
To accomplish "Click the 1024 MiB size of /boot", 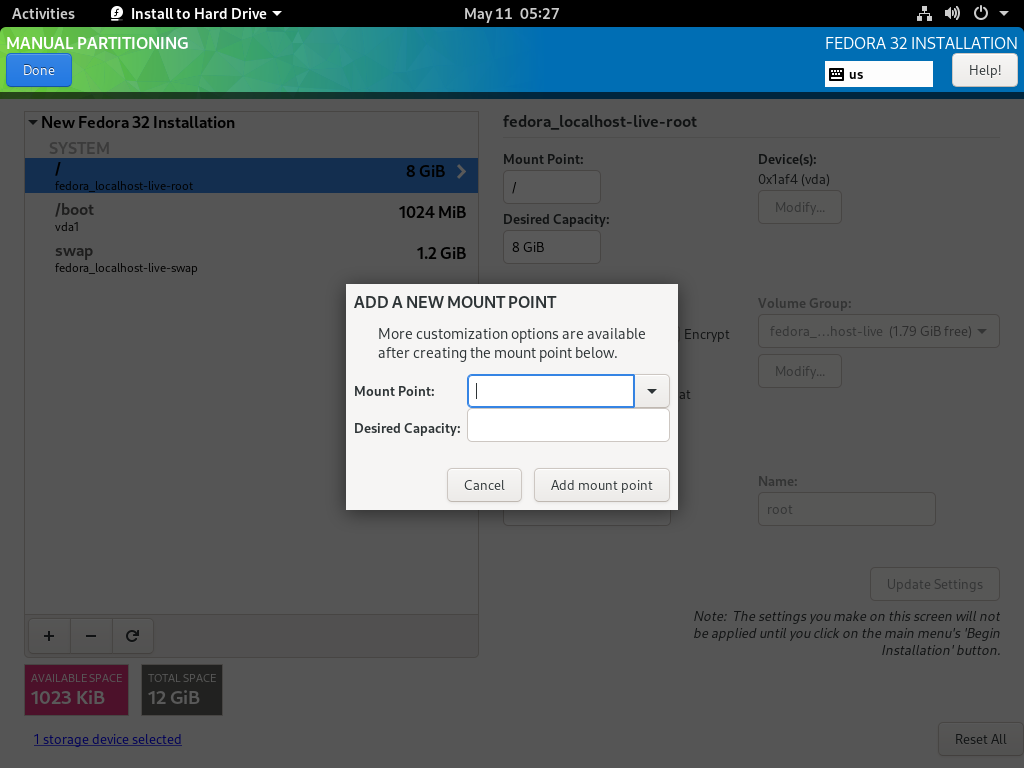I will (x=432, y=212).
